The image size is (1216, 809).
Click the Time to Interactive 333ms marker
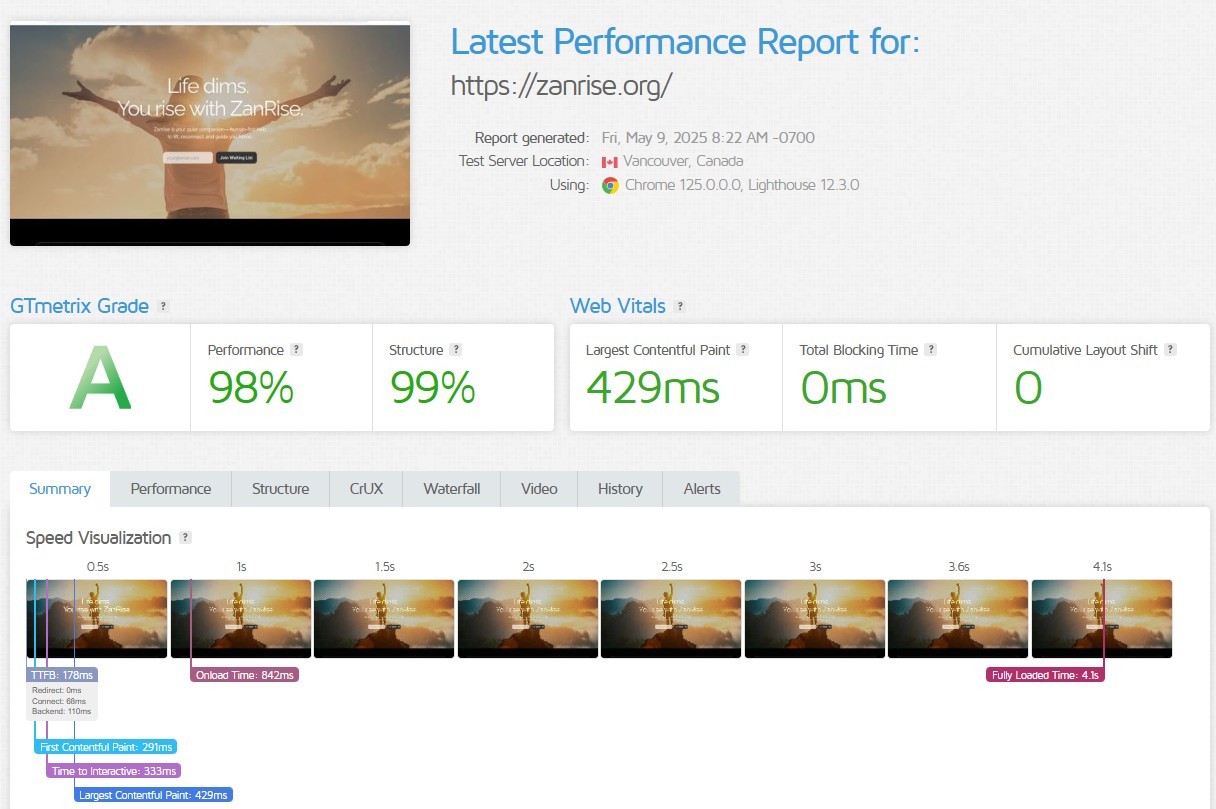pyautogui.click(x=114, y=771)
